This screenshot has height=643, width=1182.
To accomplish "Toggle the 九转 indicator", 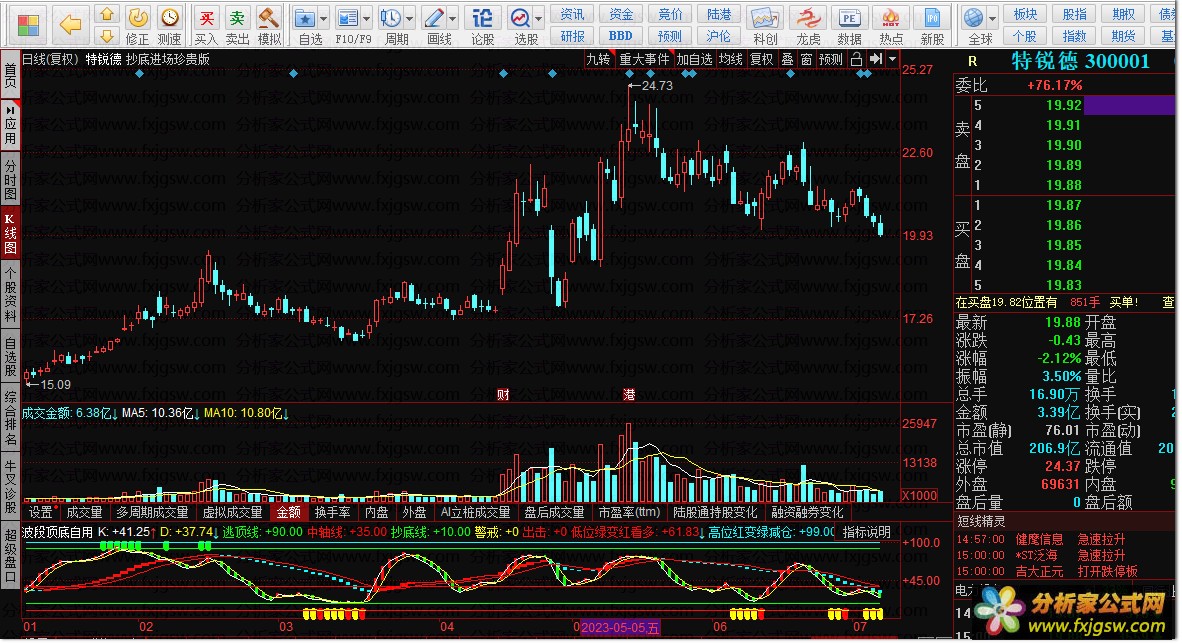I will [x=599, y=60].
